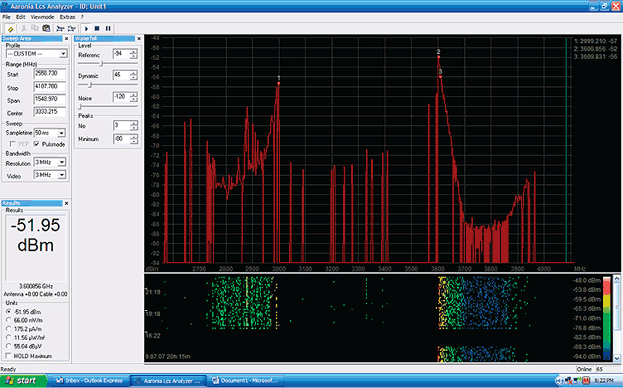Click the first marker tool icon in toolbar
623x388 pixels.
[x=60, y=28]
